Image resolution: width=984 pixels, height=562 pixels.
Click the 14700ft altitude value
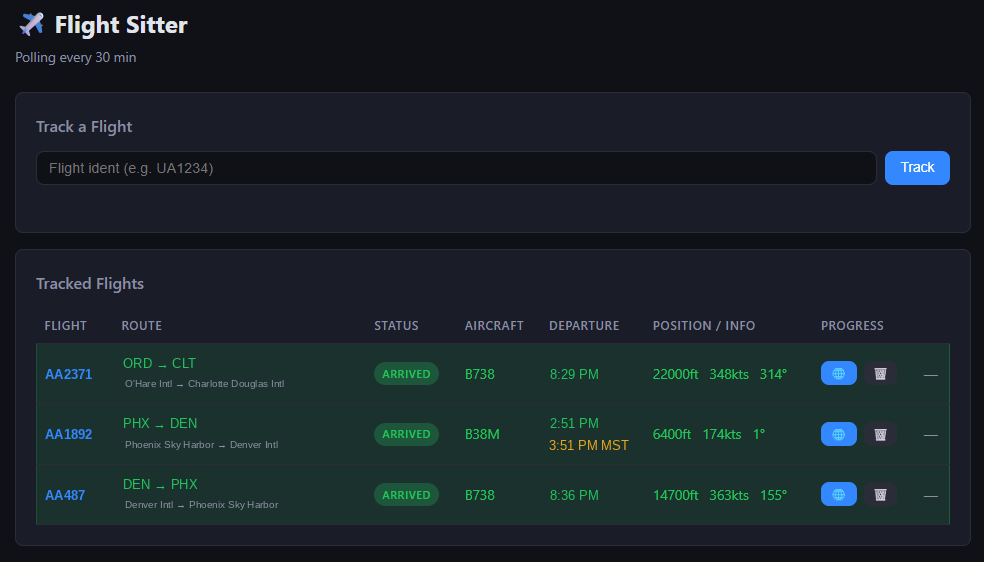[675, 496]
